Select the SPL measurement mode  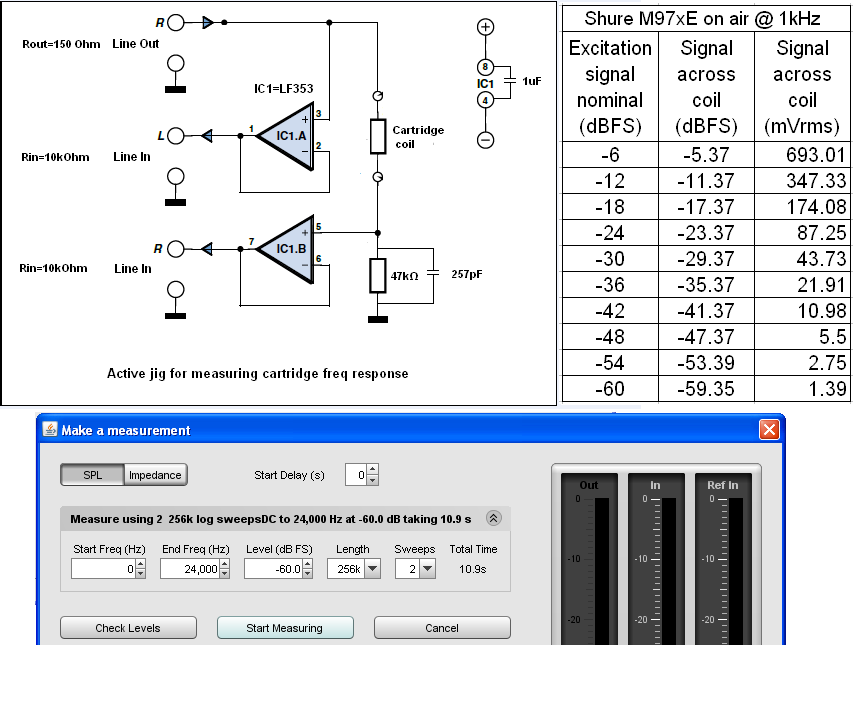pos(92,474)
